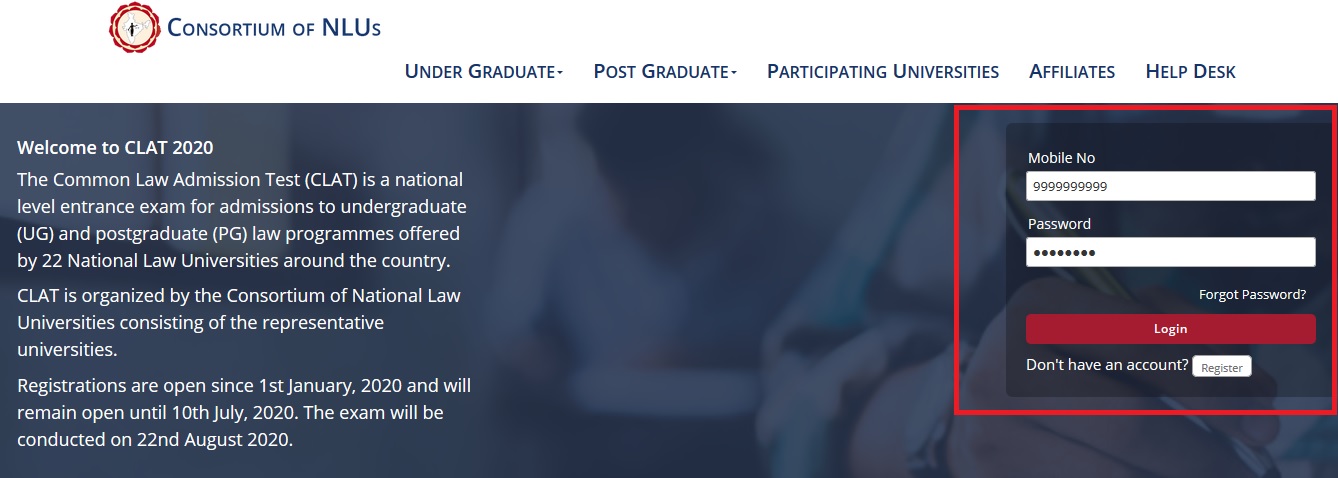Focus the Mobile No input field
Screen dimensions: 1338x478
click(x=1170, y=186)
